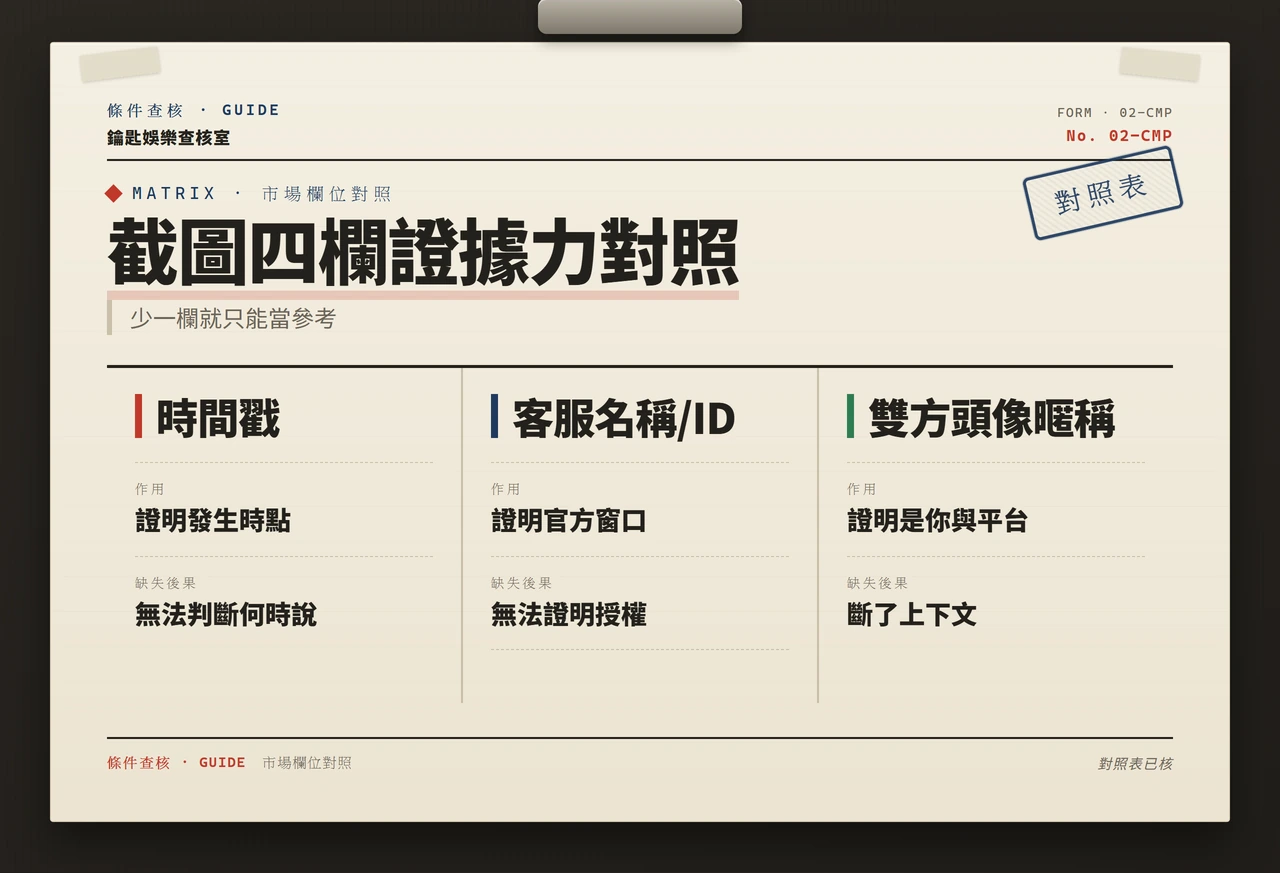Select the red No. 02-CMP number
Image resolution: width=1280 pixels, height=873 pixels.
[1119, 136]
